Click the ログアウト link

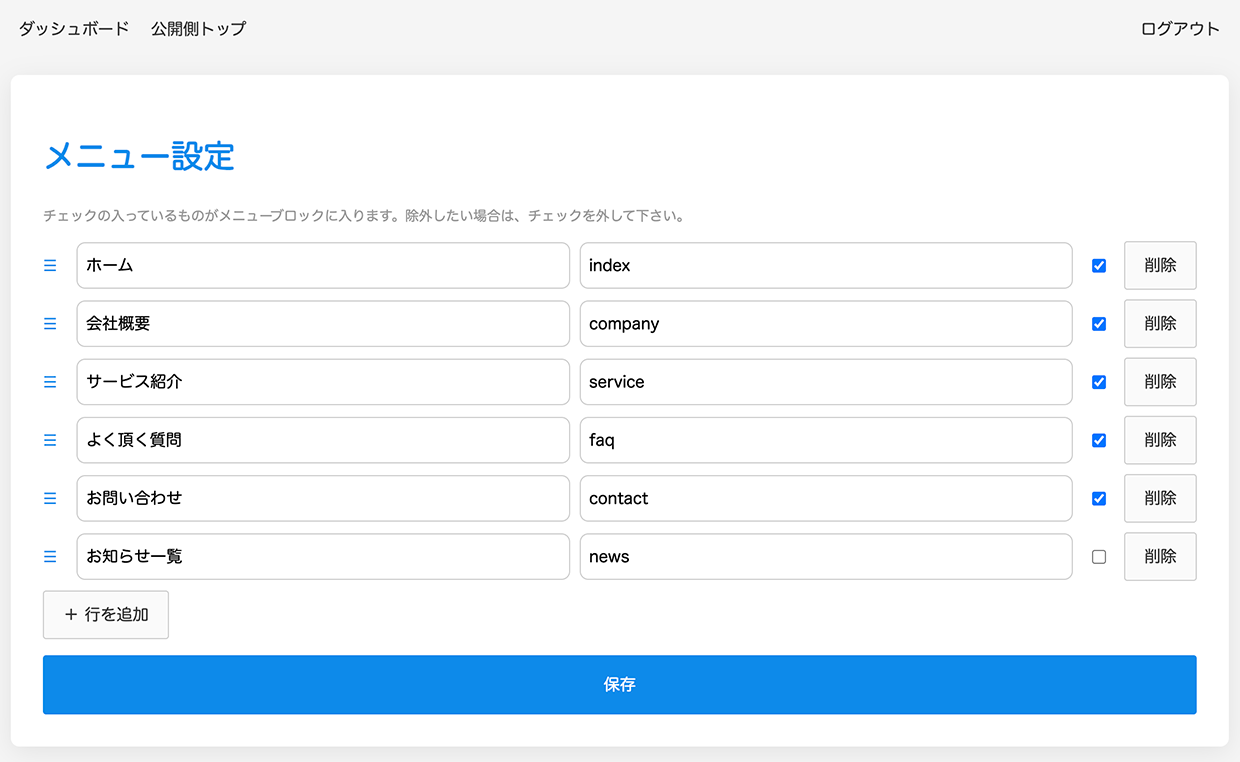(1180, 29)
